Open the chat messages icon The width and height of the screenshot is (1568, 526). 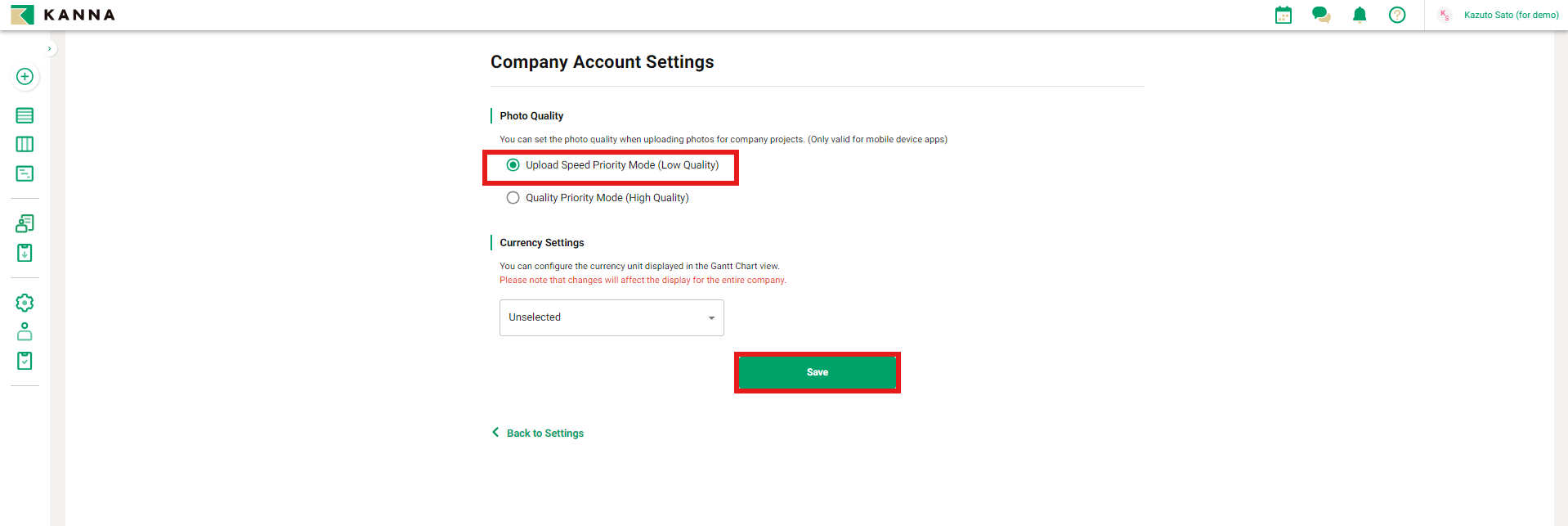[x=1320, y=15]
